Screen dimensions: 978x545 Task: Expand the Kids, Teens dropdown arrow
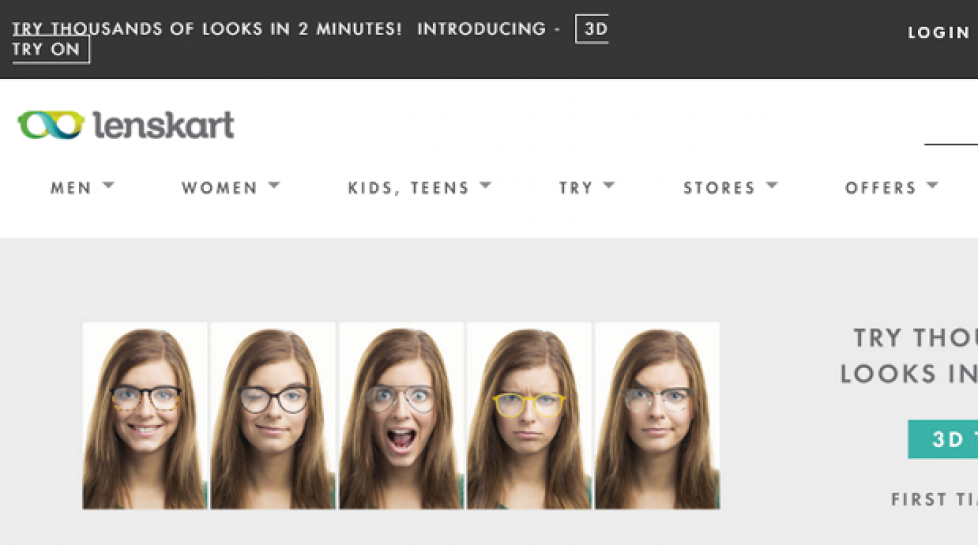[486, 186]
